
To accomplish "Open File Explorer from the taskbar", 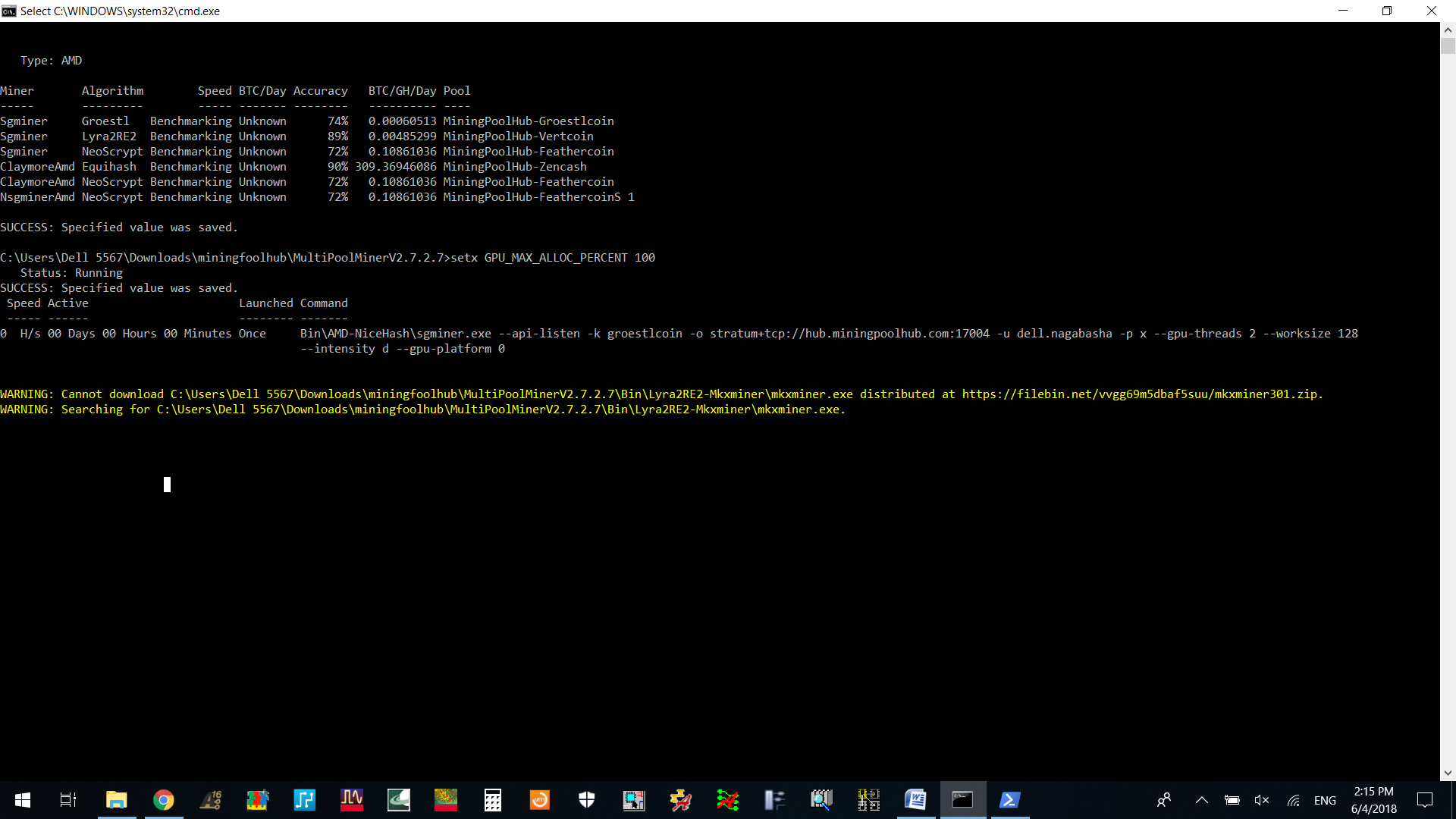I will [116, 800].
